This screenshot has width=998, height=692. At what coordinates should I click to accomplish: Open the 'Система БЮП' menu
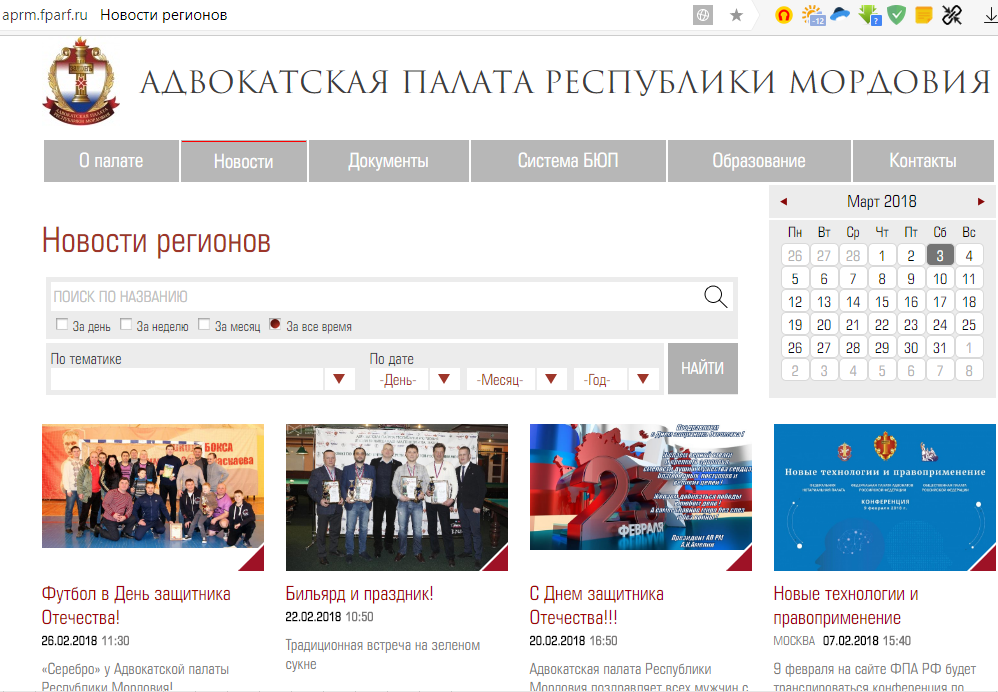point(568,161)
